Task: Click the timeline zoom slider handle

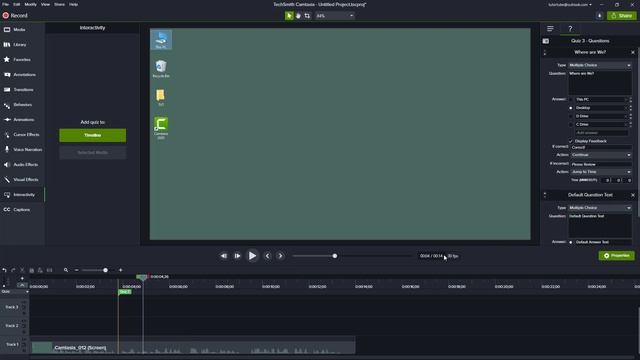Action: [x=105, y=270]
